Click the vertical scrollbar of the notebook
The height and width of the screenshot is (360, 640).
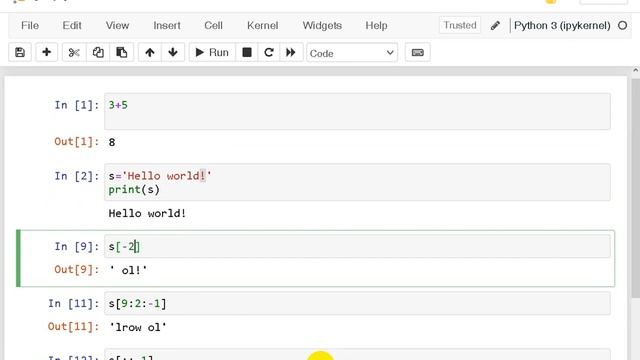pyautogui.click(x=636, y=188)
